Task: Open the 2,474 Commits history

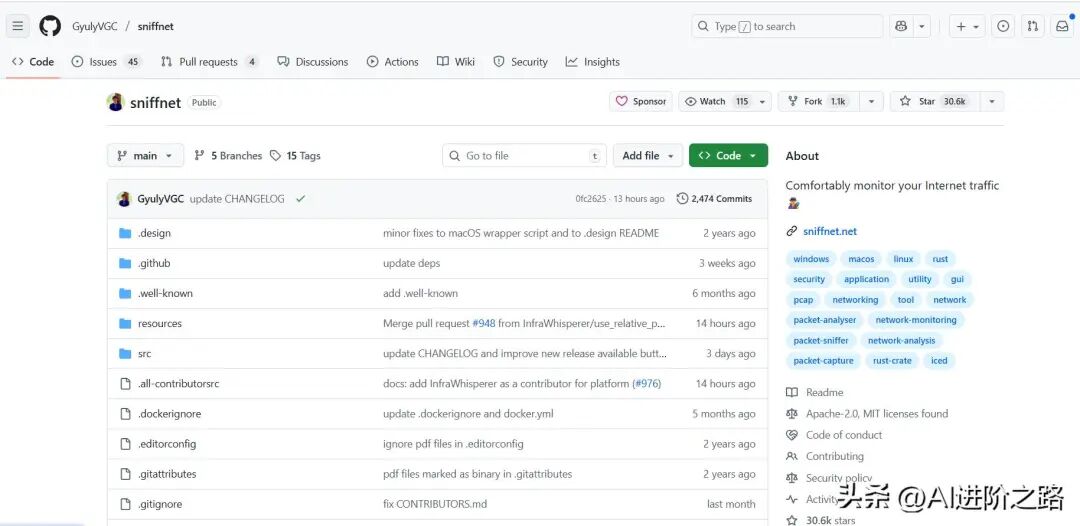Action: [x=714, y=198]
